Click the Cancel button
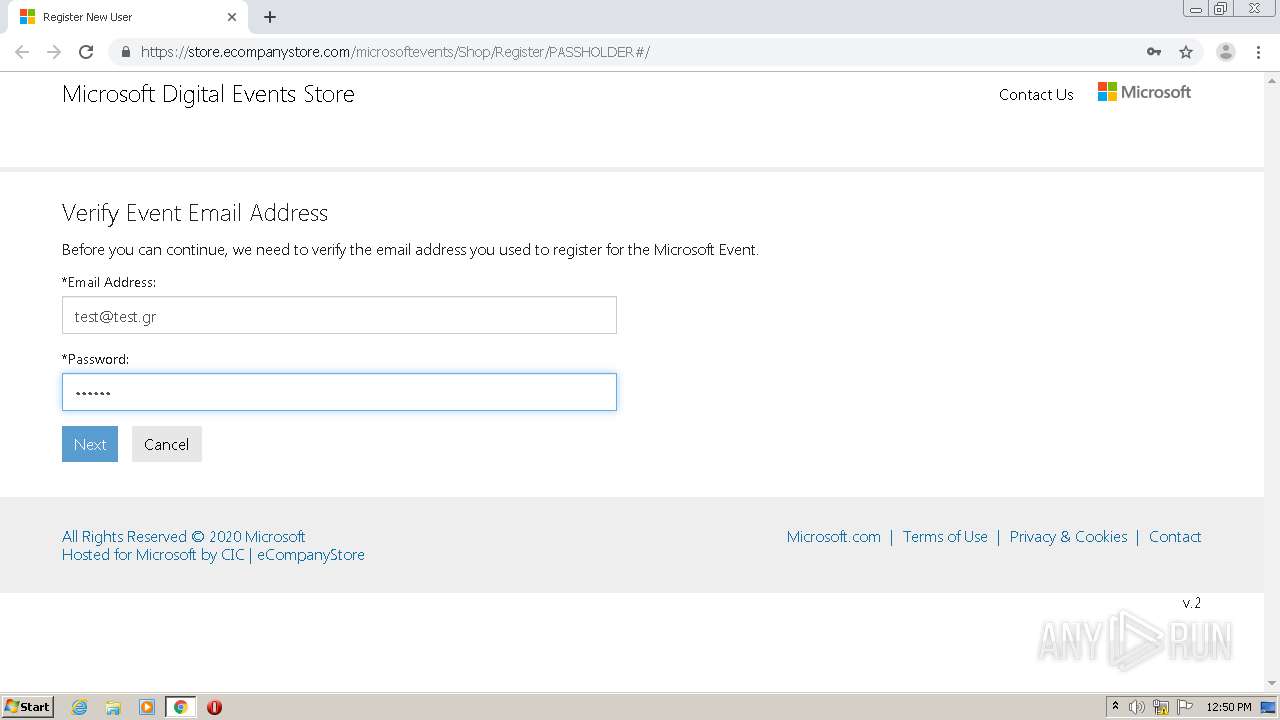 coord(166,444)
